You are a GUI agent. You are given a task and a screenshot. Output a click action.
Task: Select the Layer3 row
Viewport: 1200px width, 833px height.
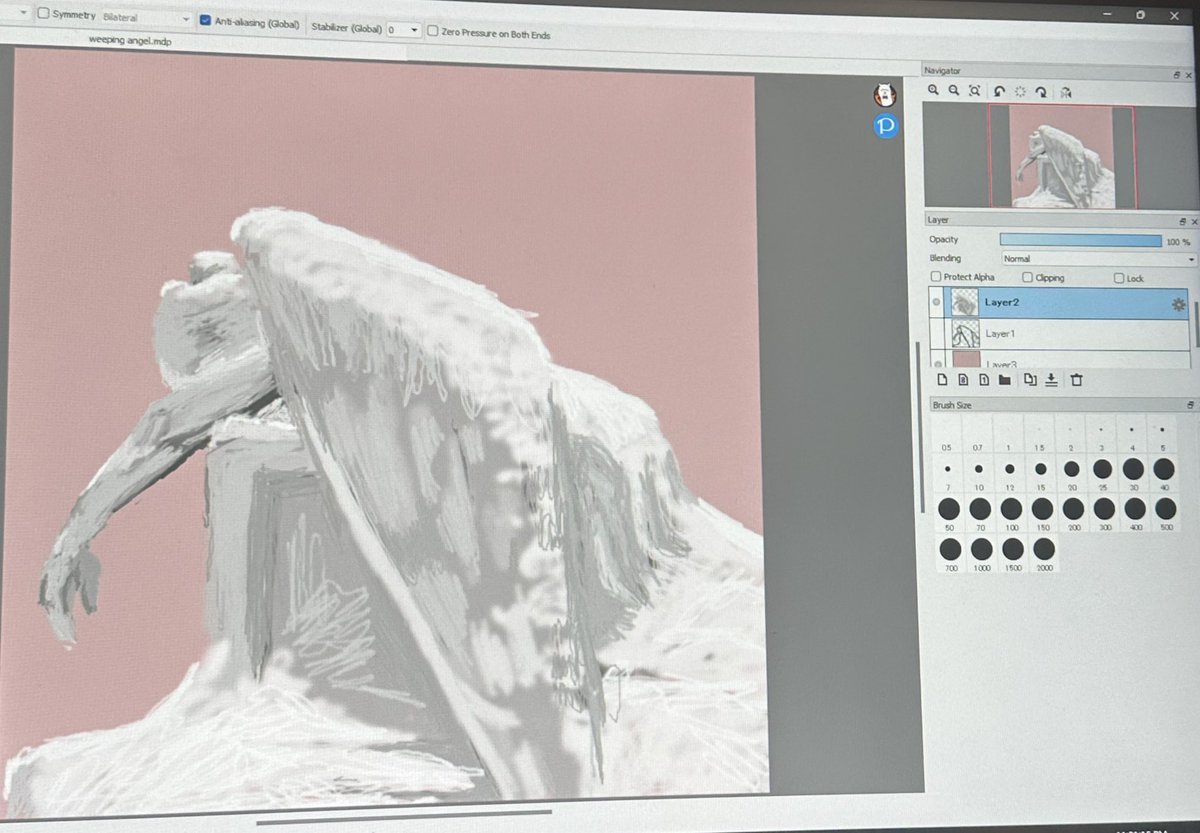coord(1059,360)
